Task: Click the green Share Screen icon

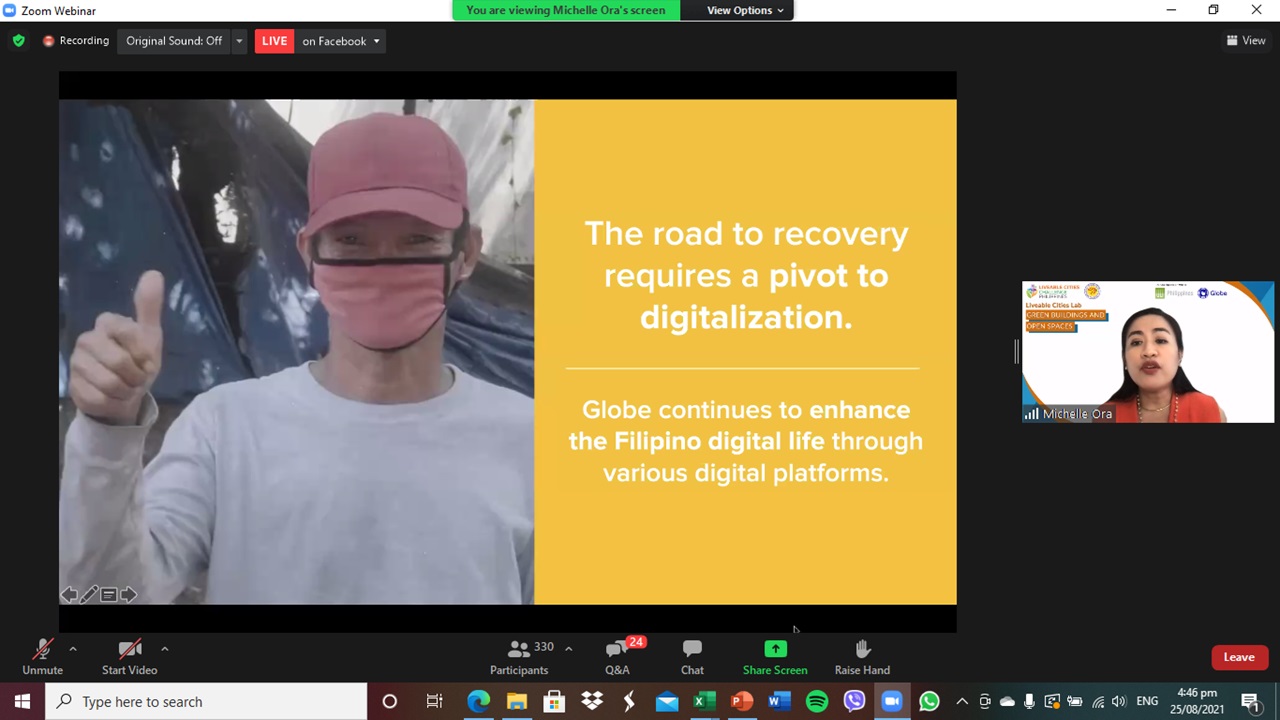Action: coord(775,649)
